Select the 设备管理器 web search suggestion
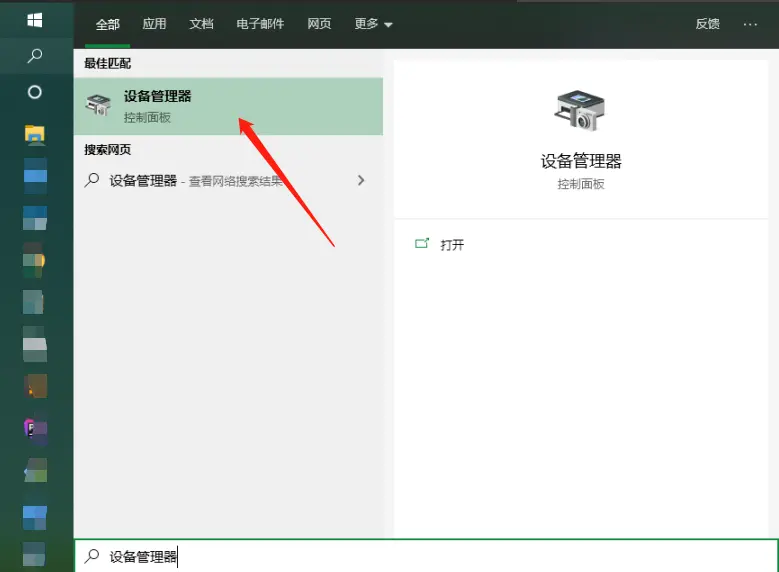779x572 pixels. [x=228, y=180]
